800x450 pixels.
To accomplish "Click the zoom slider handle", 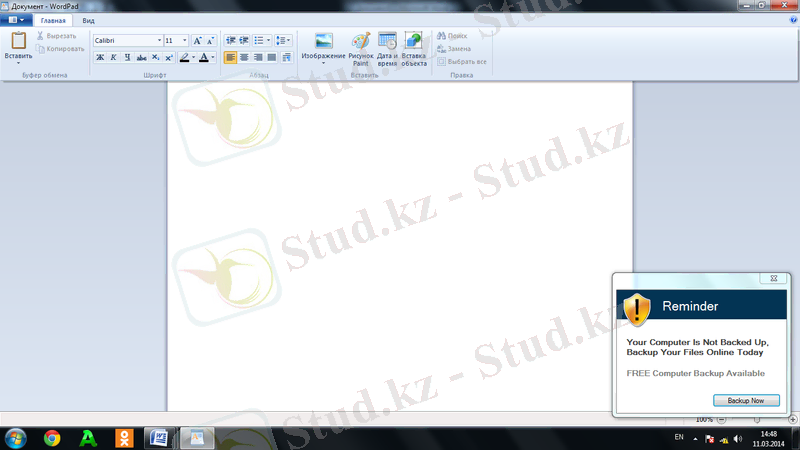I will (x=757, y=419).
